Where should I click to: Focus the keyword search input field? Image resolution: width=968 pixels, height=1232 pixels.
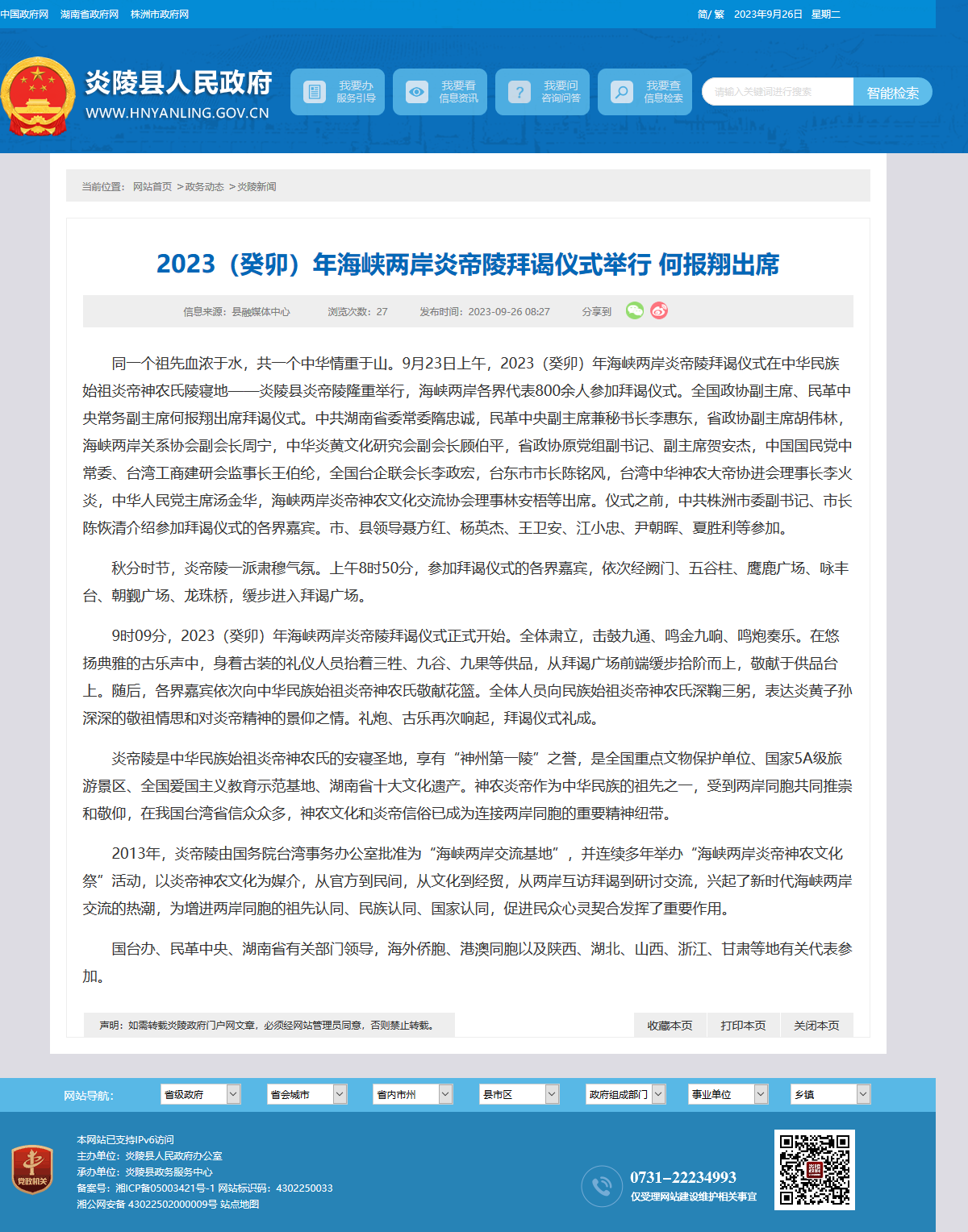click(778, 92)
